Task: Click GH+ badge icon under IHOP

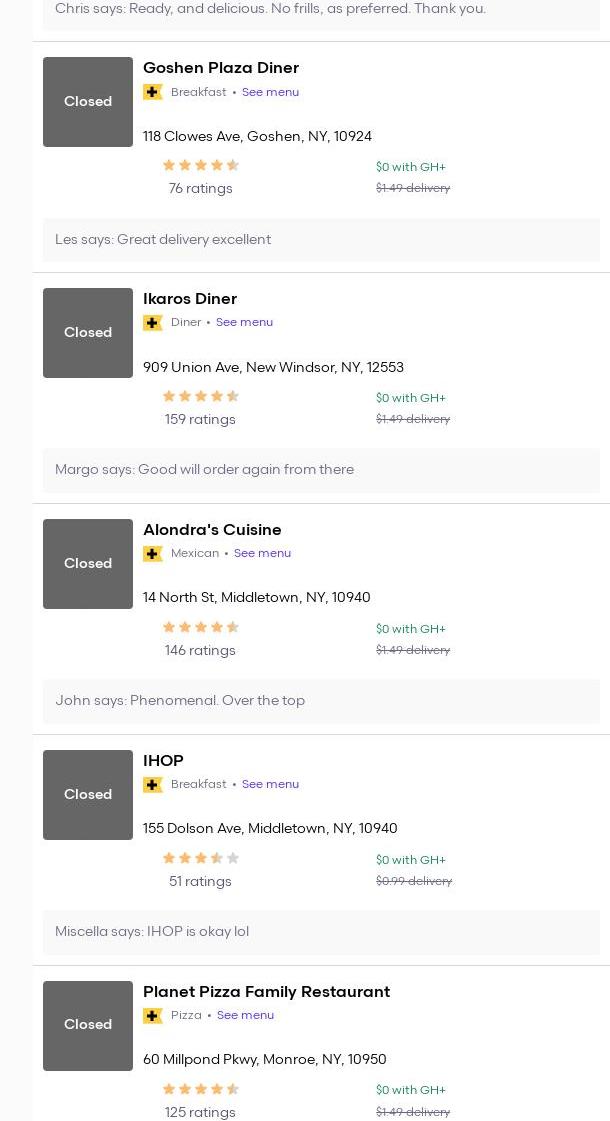Action: (153, 785)
